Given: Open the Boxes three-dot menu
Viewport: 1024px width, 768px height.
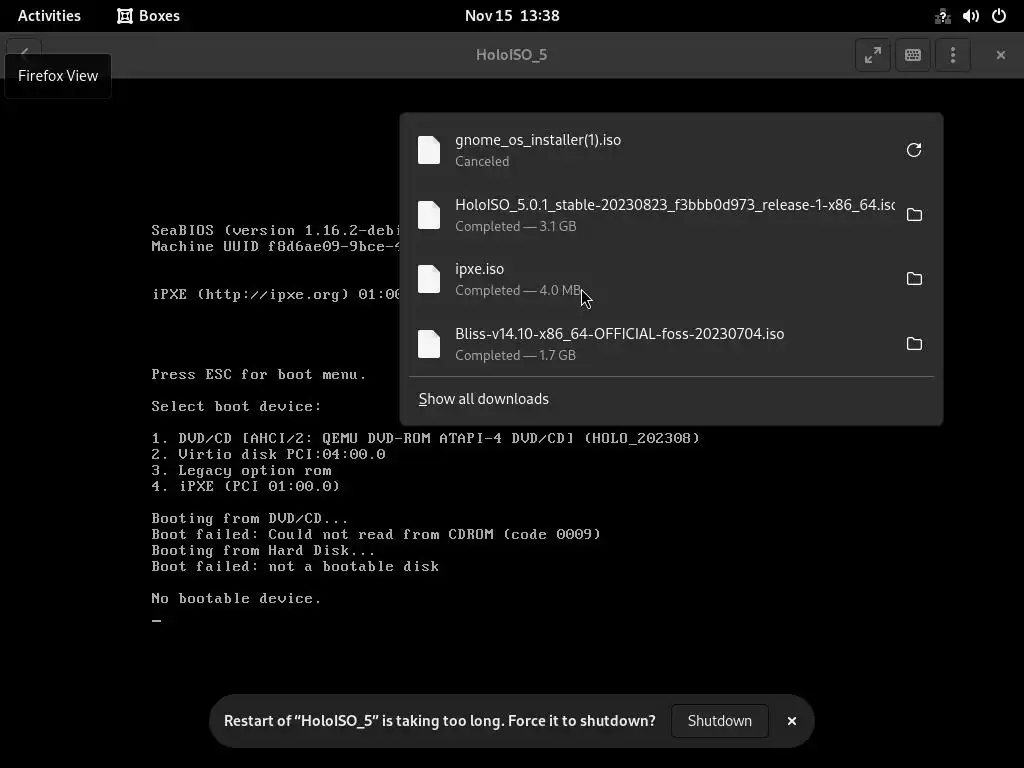Looking at the screenshot, I should click(x=953, y=55).
